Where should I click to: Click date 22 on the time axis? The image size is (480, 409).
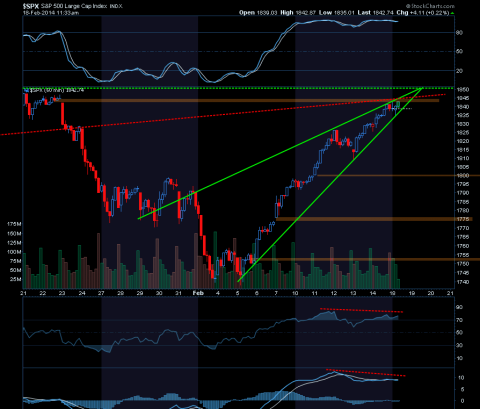(x=43, y=293)
